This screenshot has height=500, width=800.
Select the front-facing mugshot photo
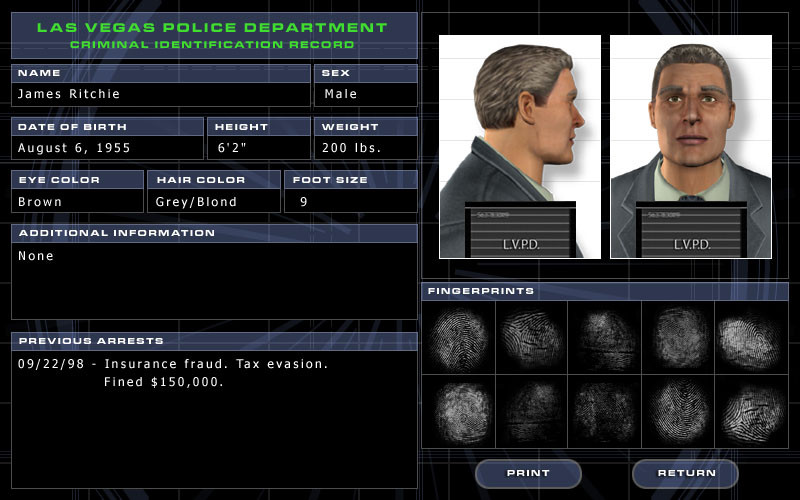pos(691,146)
